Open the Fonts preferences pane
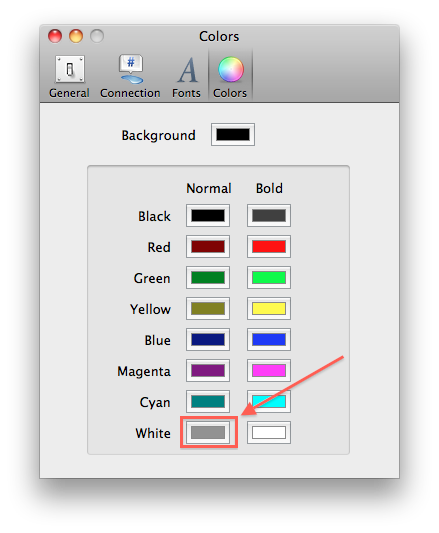439x533 pixels. point(186,77)
